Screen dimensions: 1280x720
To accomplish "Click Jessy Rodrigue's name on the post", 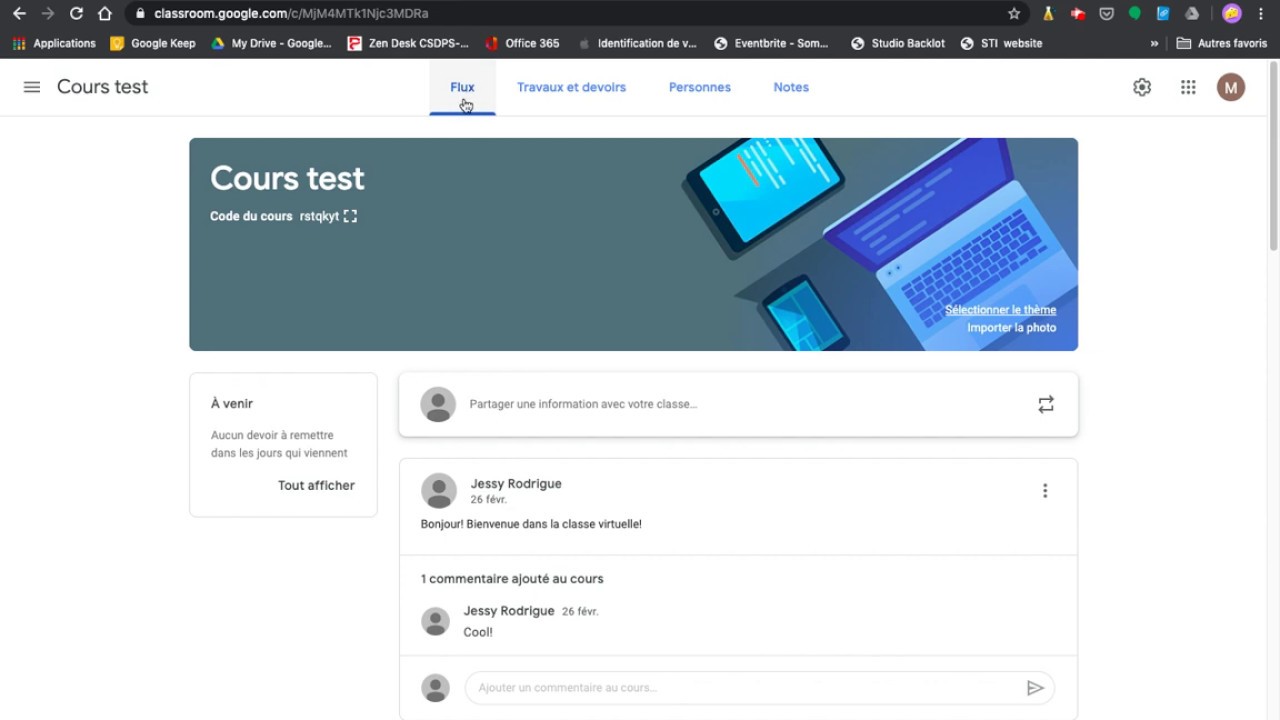I will [516, 484].
